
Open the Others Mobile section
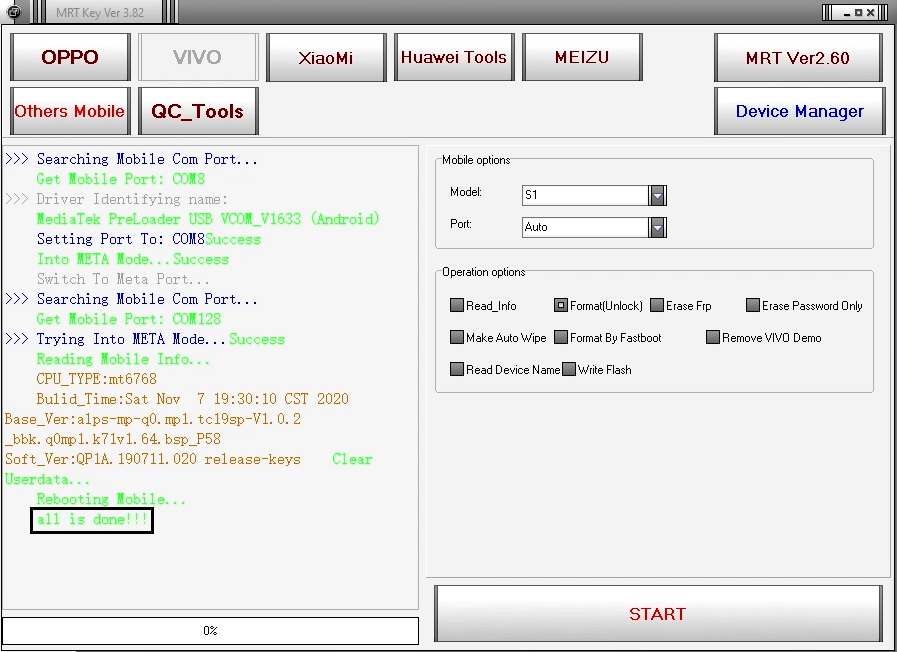[70, 111]
